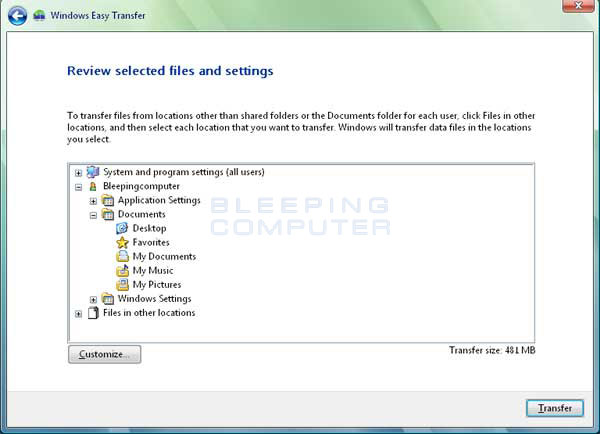Select the 'Windows Settings' tree label
600x434 pixels.
point(154,299)
